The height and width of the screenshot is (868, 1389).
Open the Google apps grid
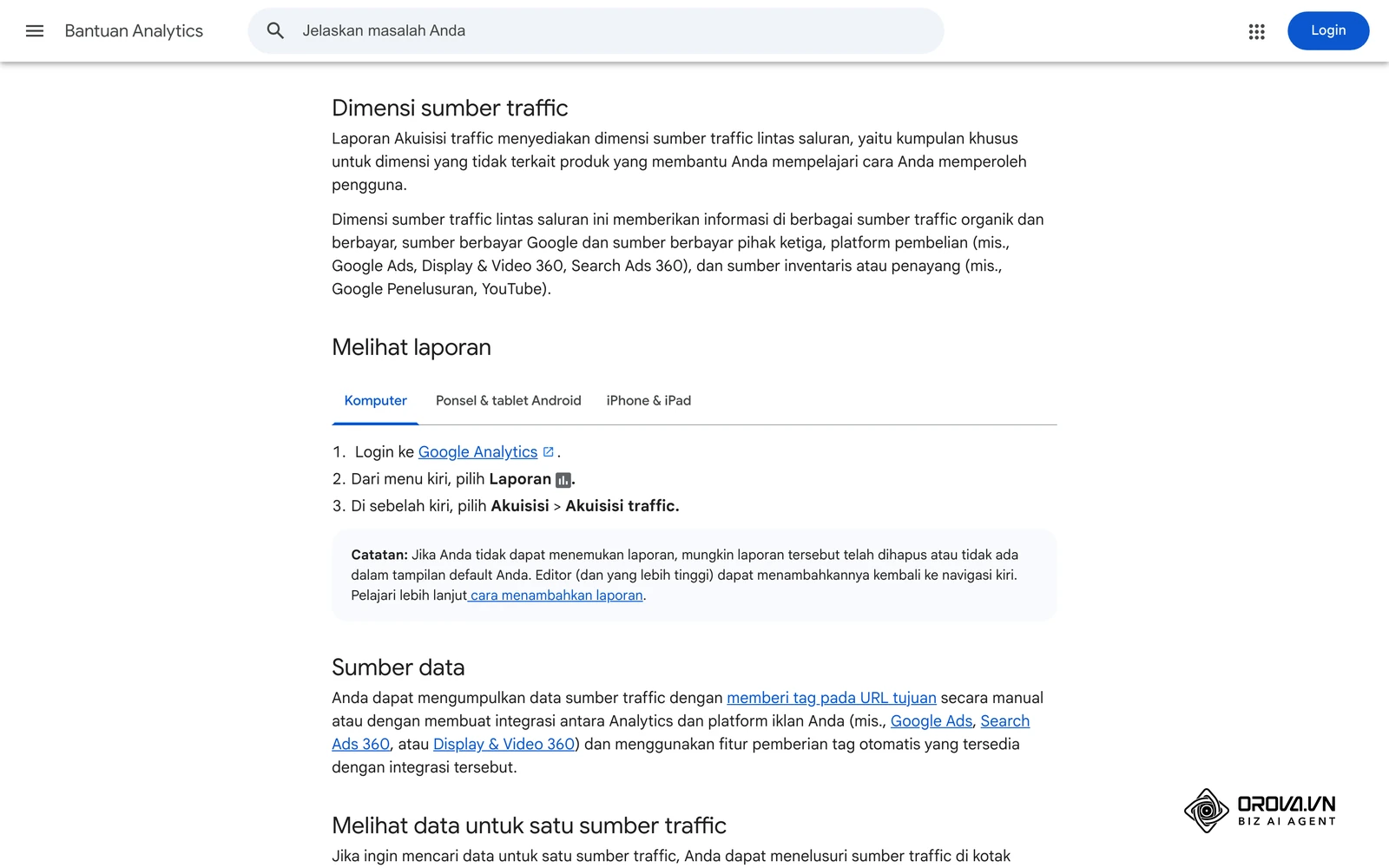tap(1256, 31)
